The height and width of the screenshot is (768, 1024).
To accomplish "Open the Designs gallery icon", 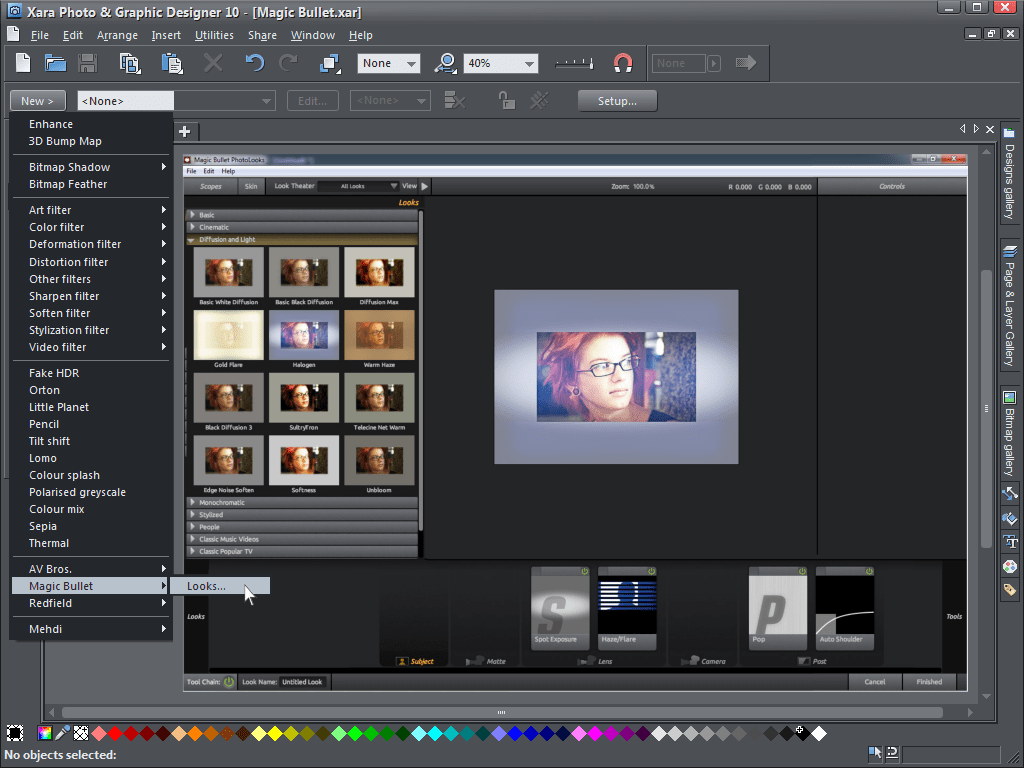I will [1010, 133].
